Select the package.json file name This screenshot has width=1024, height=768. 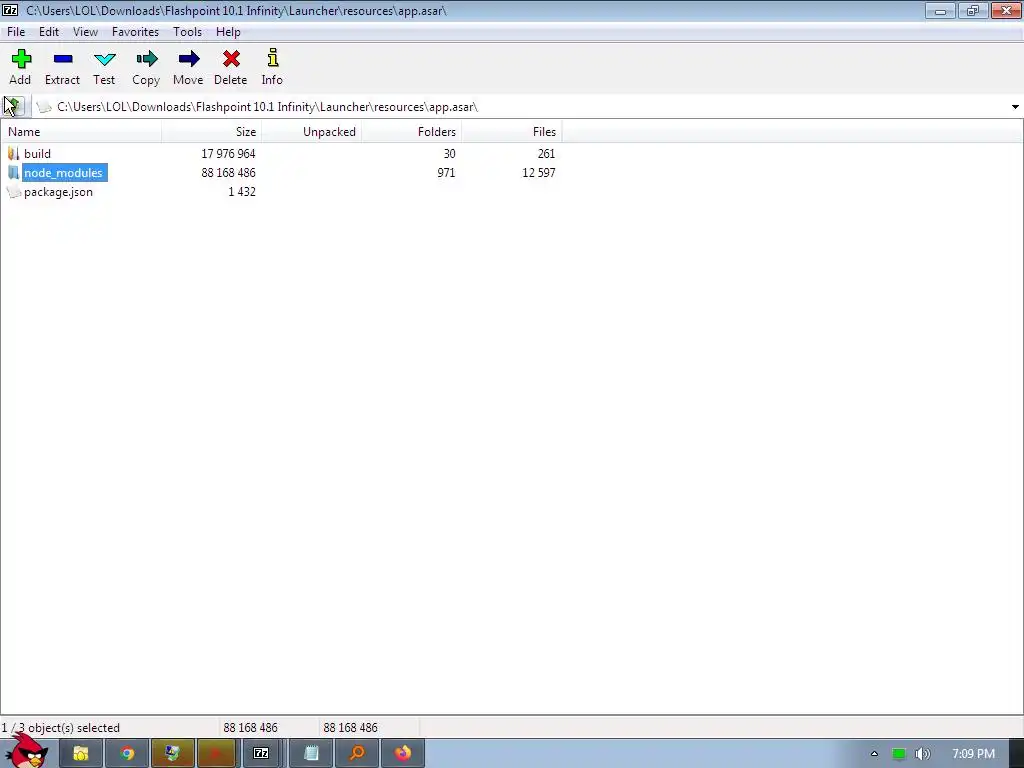coord(58,191)
